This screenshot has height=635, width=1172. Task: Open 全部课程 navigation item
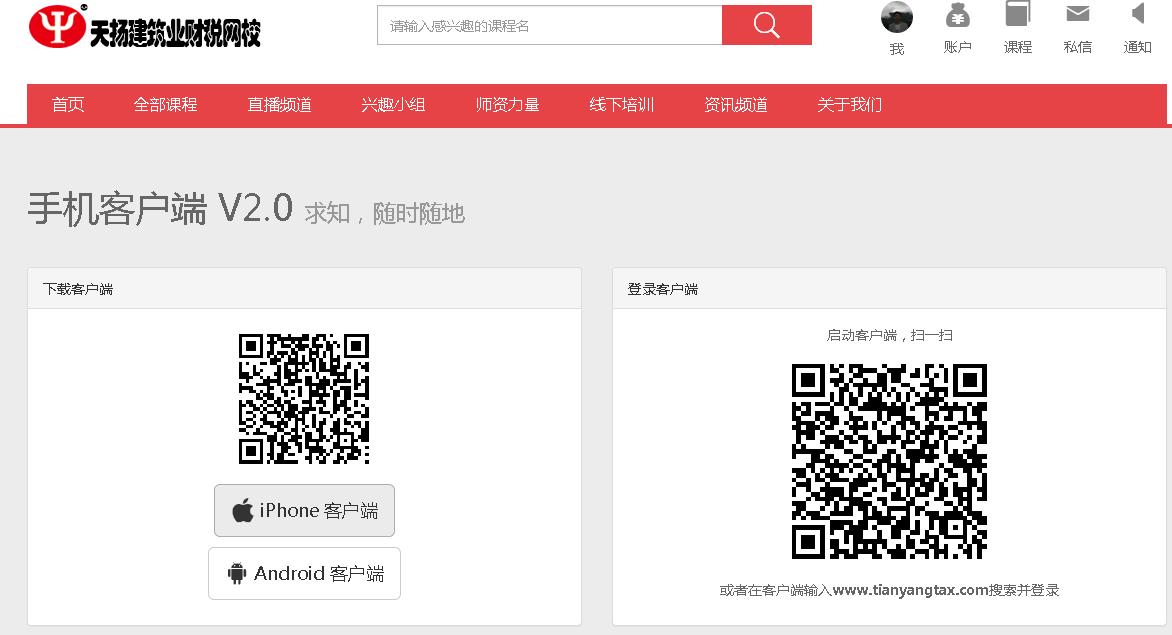point(166,105)
